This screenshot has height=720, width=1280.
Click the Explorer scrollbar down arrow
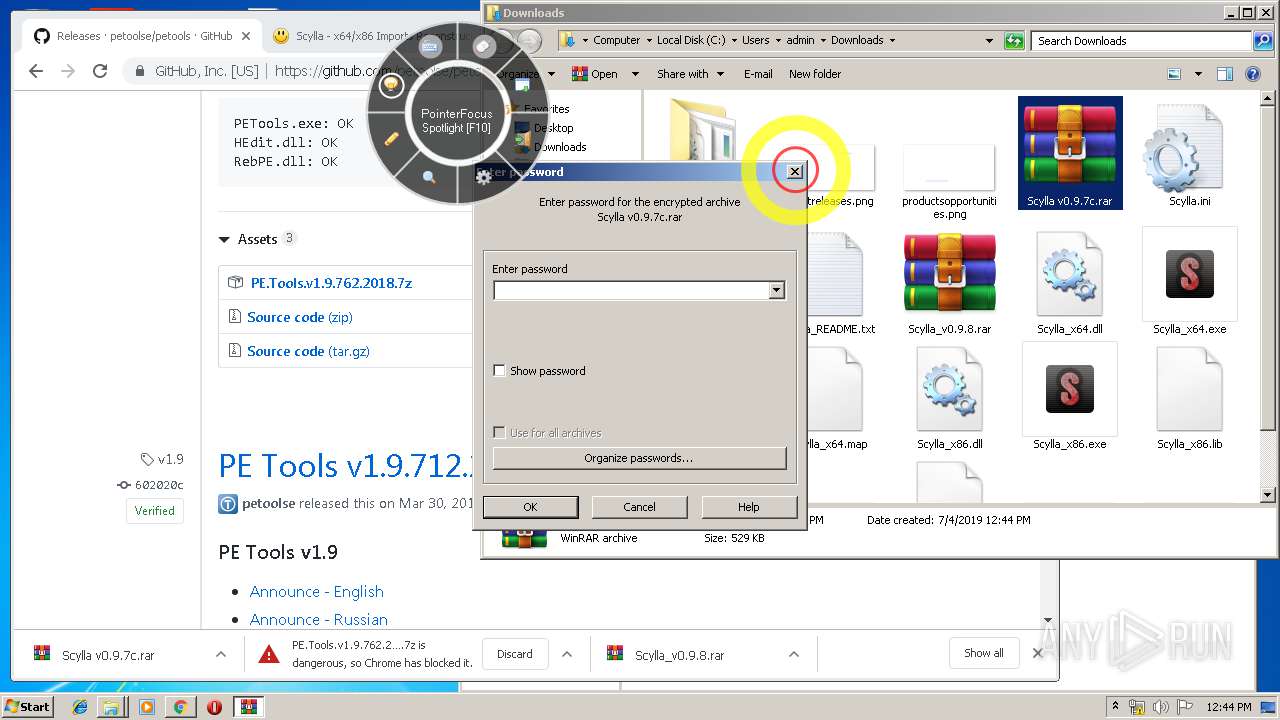(x=1268, y=495)
